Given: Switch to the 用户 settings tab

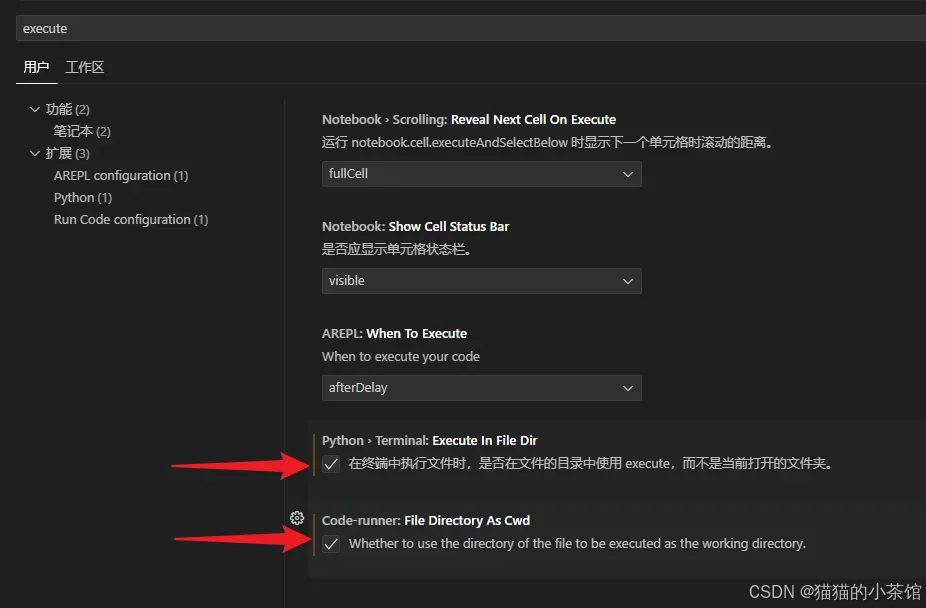Looking at the screenshot, I should pos(36,67).
